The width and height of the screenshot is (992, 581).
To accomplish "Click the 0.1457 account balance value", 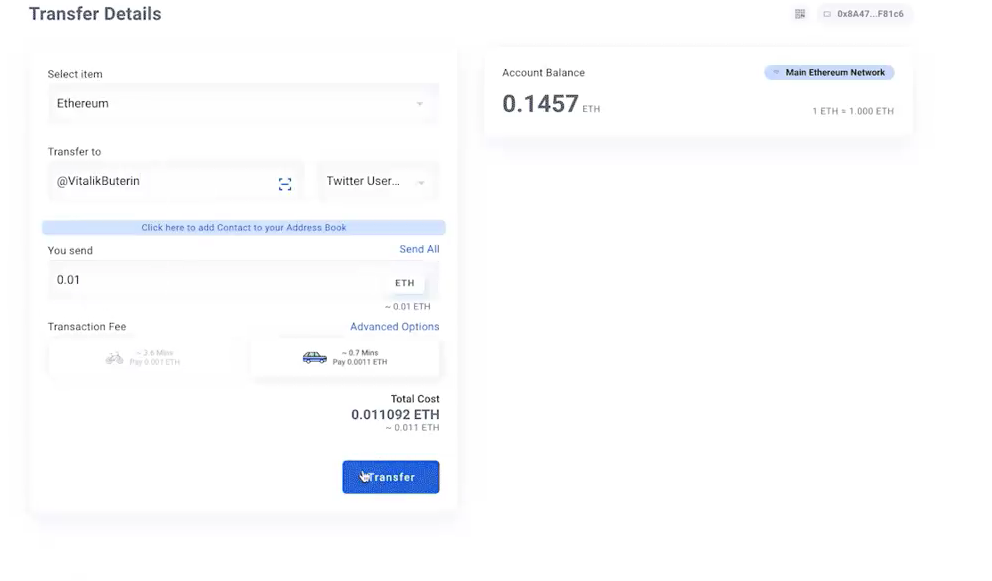I will 540,104.
